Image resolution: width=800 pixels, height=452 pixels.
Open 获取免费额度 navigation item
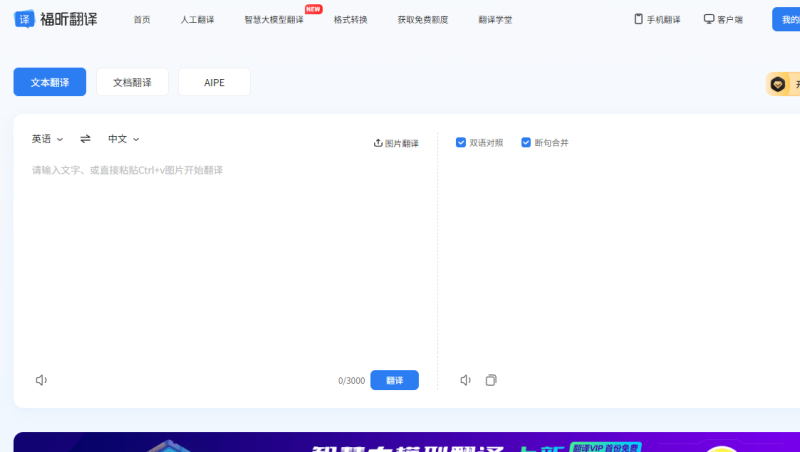423,20
